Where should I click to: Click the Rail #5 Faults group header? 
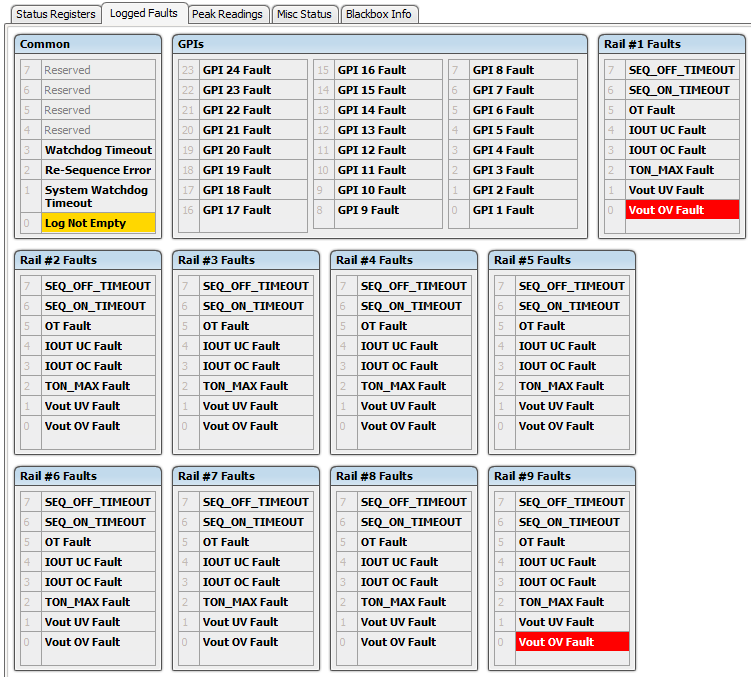(x=562, y=260)
